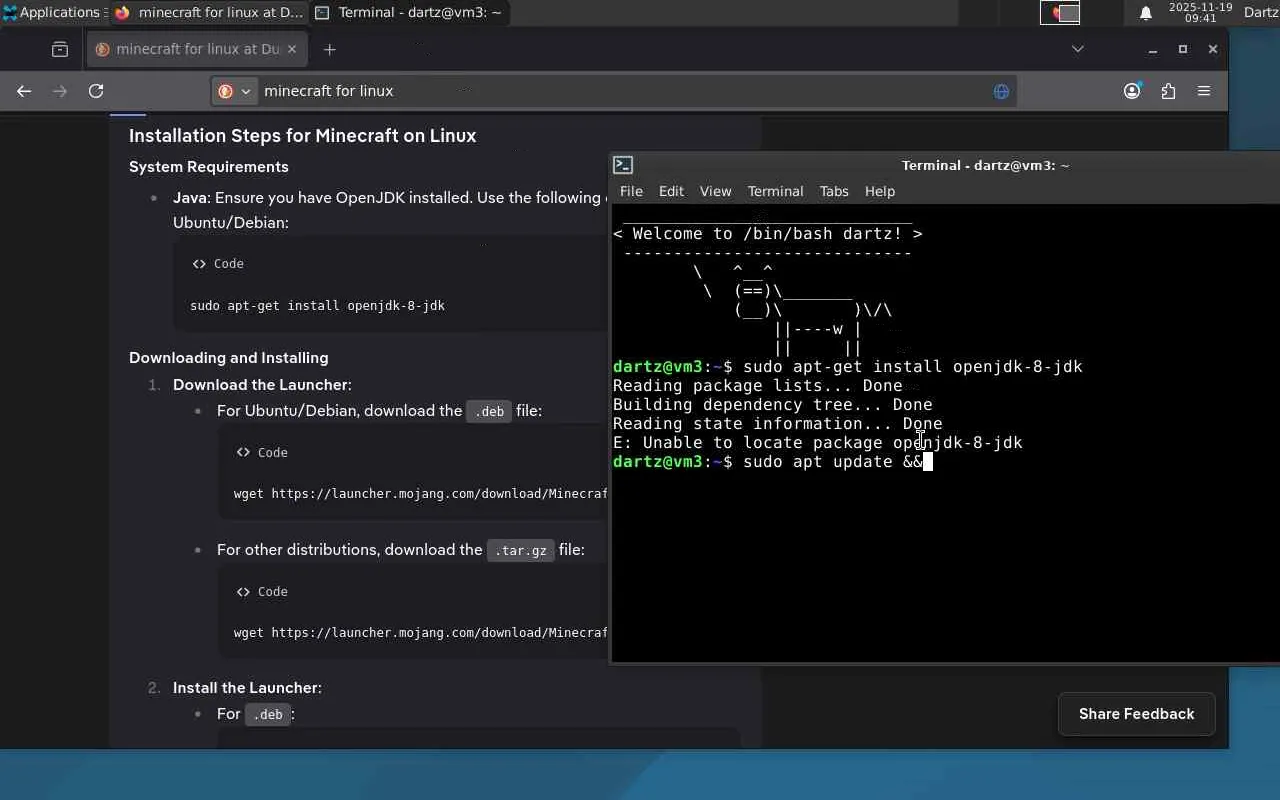Open the DuckDuckGo search engine dropdown
Viewport: 1280px width, 800px height.
coord(234,91)
